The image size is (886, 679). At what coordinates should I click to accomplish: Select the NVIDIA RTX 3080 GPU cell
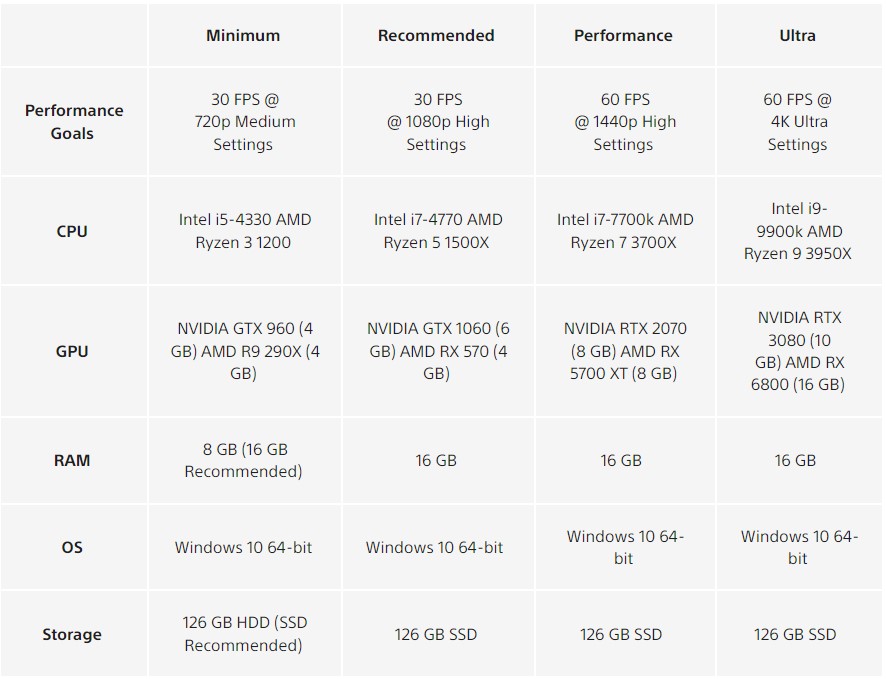tap(797, 351)
